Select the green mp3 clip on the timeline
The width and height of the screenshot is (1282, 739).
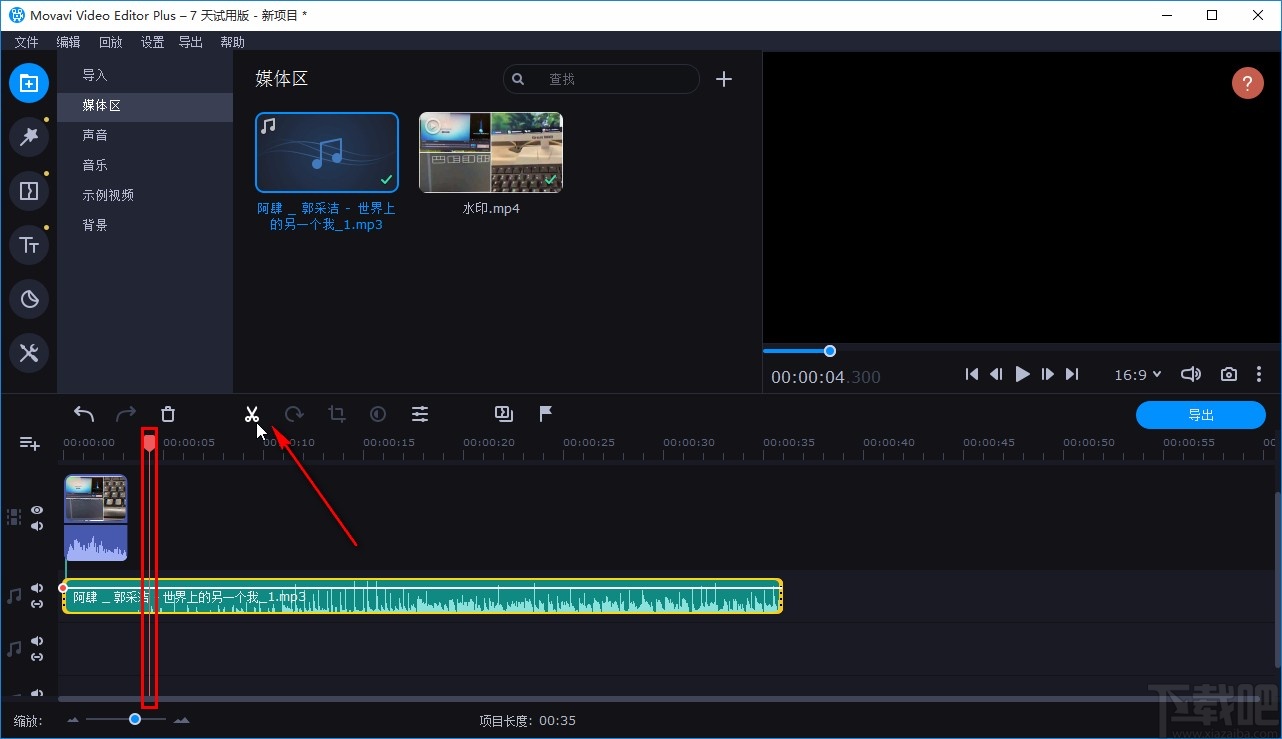click(x=422, y=596)
